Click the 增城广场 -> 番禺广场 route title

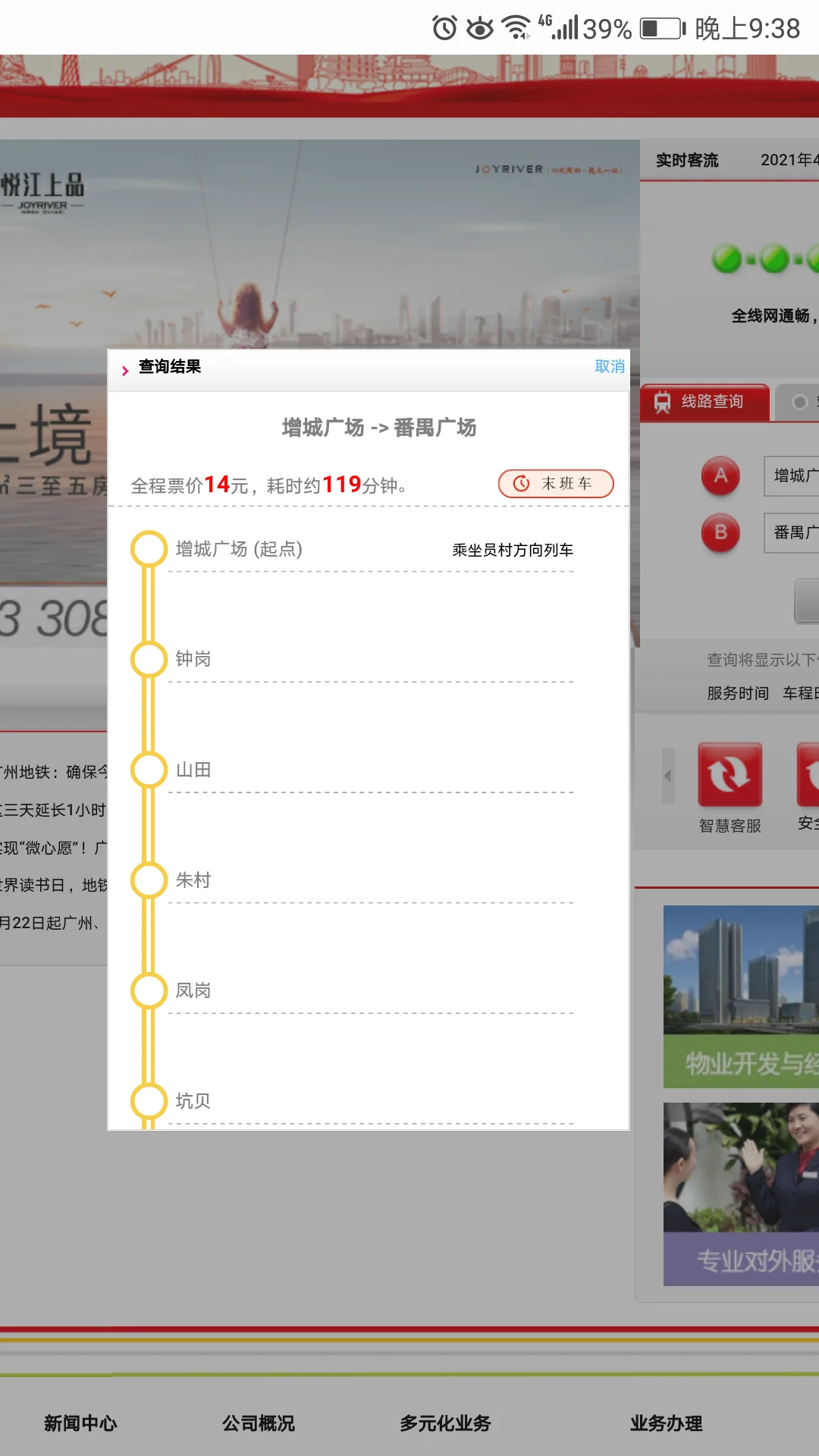(379, 428)
